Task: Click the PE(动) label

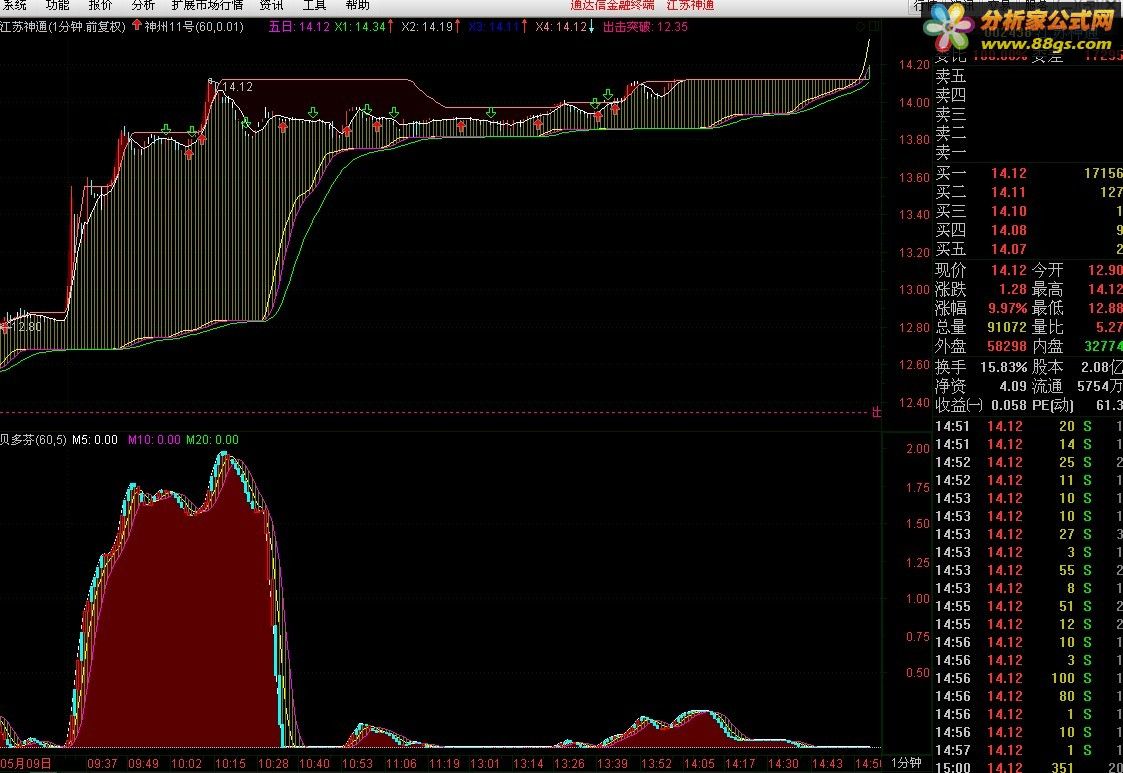Action: click(x=1053, y=405)
